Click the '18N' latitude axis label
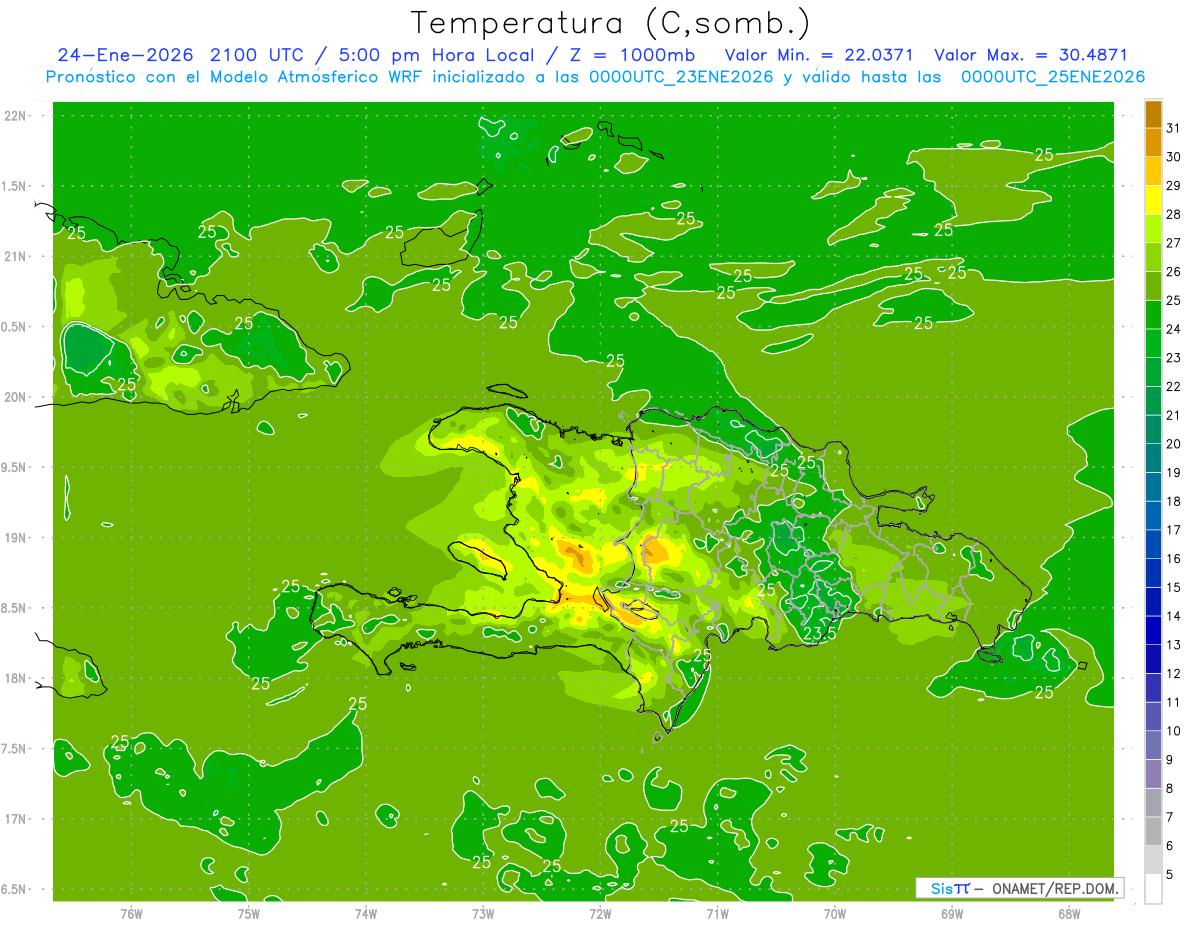 [x=15, y=678]
